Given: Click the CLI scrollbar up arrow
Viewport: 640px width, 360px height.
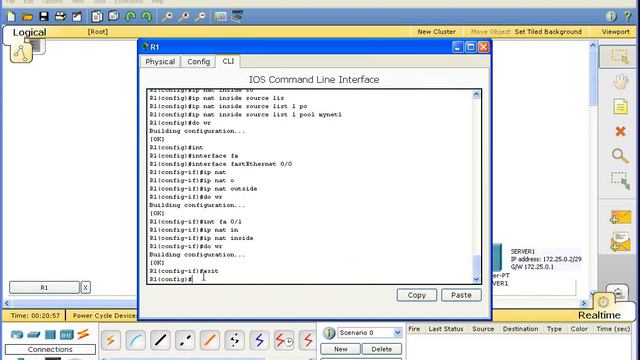Looking at the screenshot, I should tap(476, 94).
